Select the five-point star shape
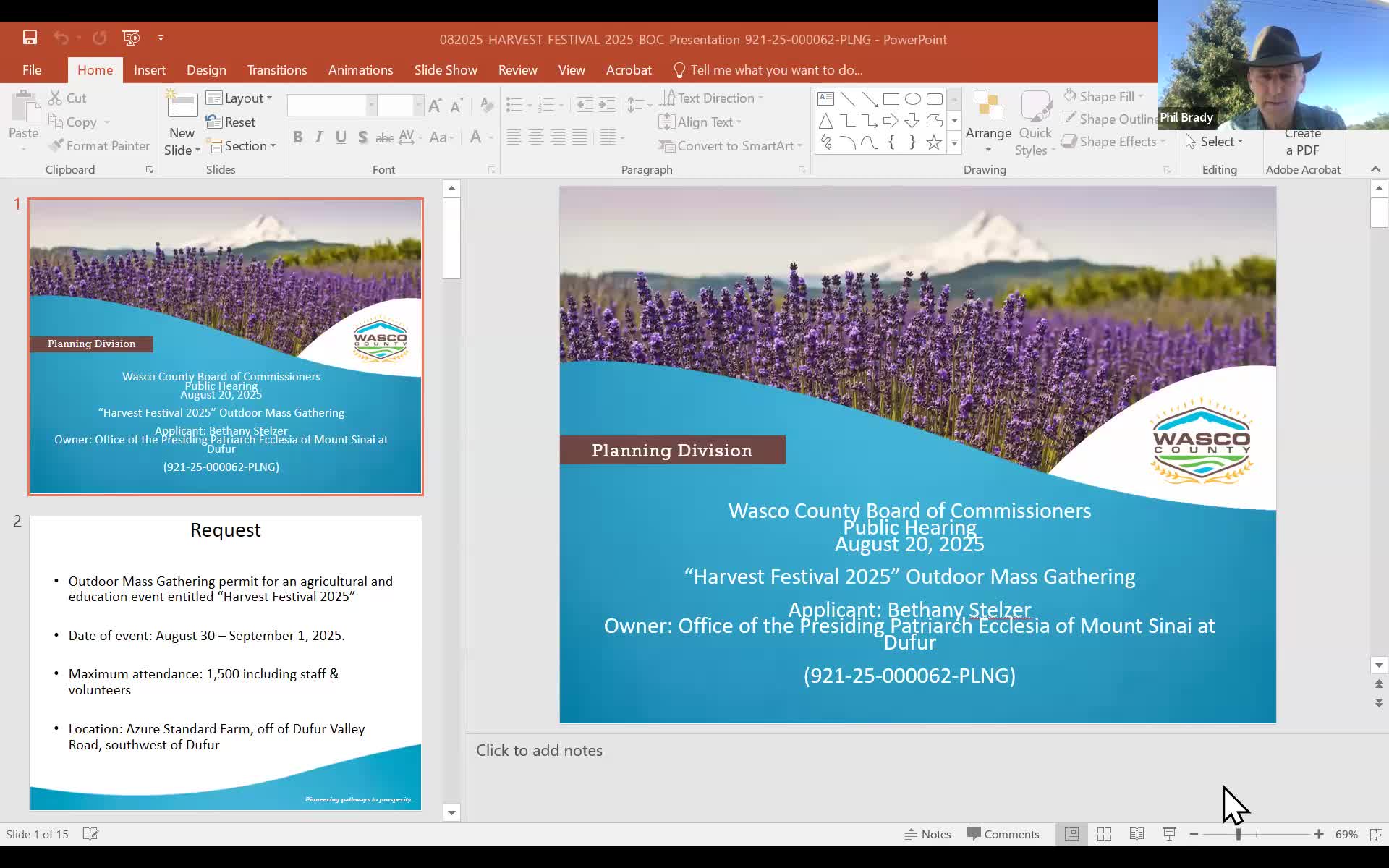The height and width of the screenshot is (868, 1389). coord(934,142)
